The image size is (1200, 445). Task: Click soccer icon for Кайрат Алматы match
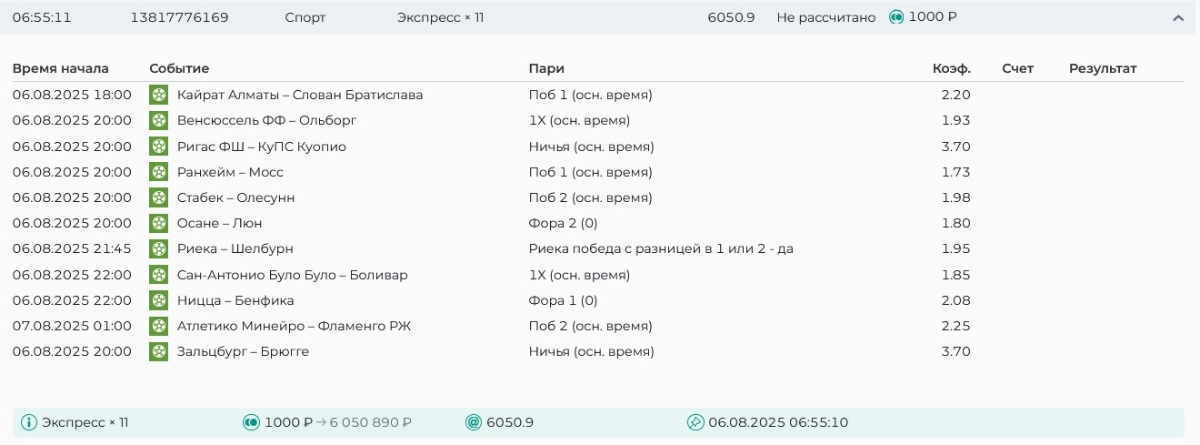158,95
